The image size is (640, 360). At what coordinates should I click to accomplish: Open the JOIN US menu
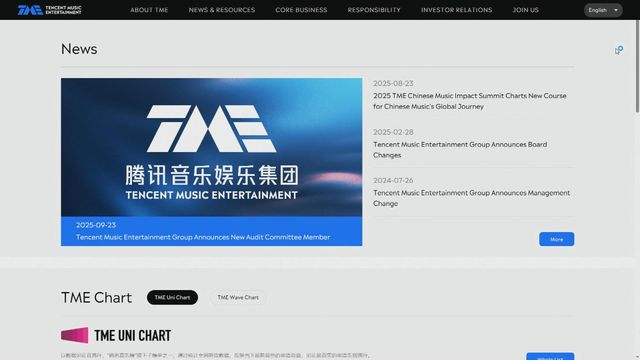pyautogui.click(x=525, y=10)
